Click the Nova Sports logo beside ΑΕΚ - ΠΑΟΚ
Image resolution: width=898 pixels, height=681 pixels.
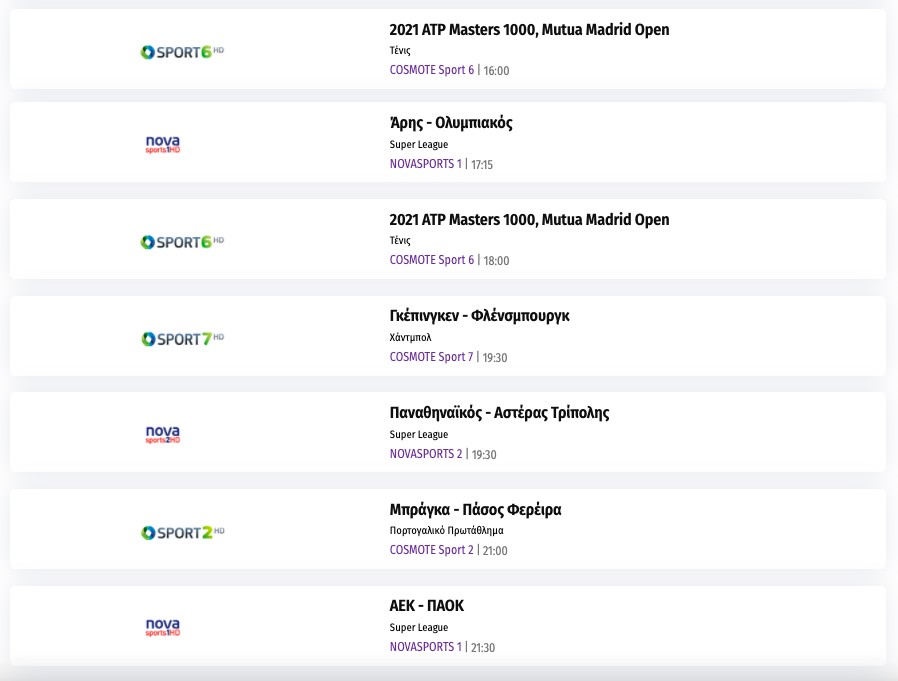coord(163,628)
